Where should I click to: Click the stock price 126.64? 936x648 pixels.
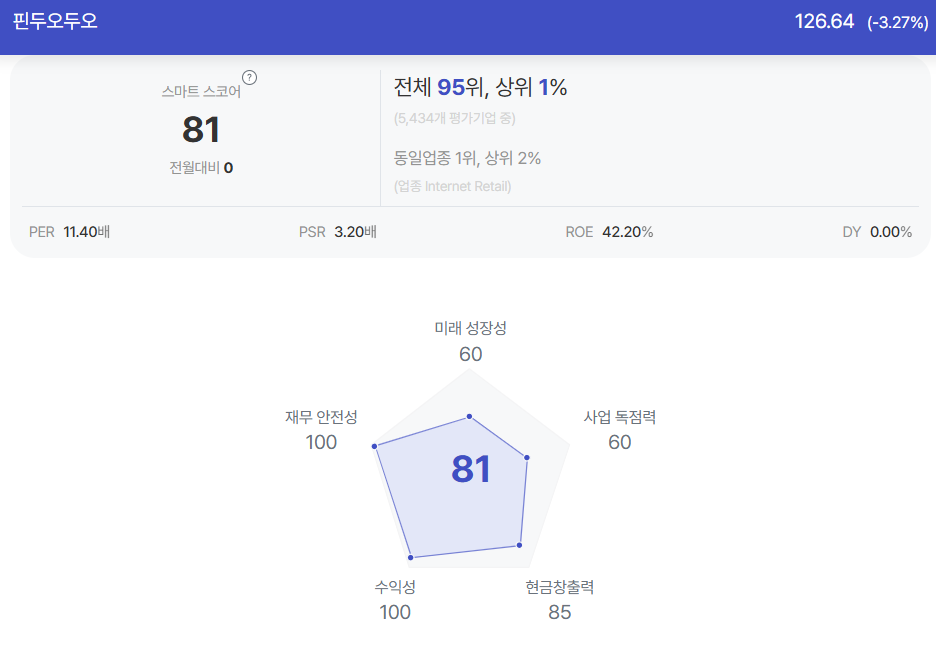click(x=824, y=21)
